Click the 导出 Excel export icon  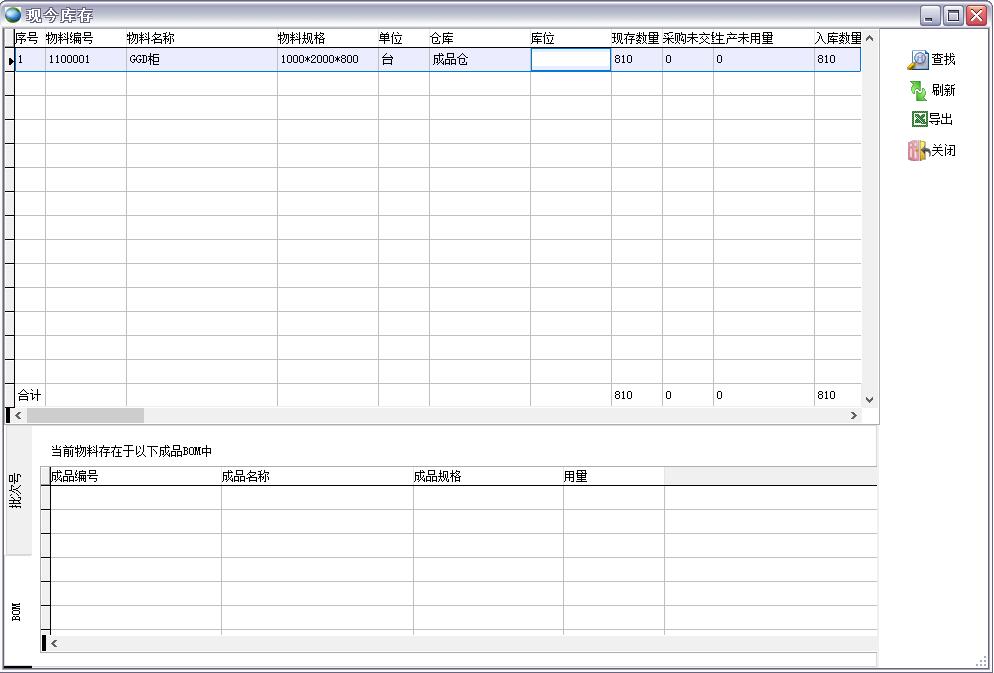[919, 119]
